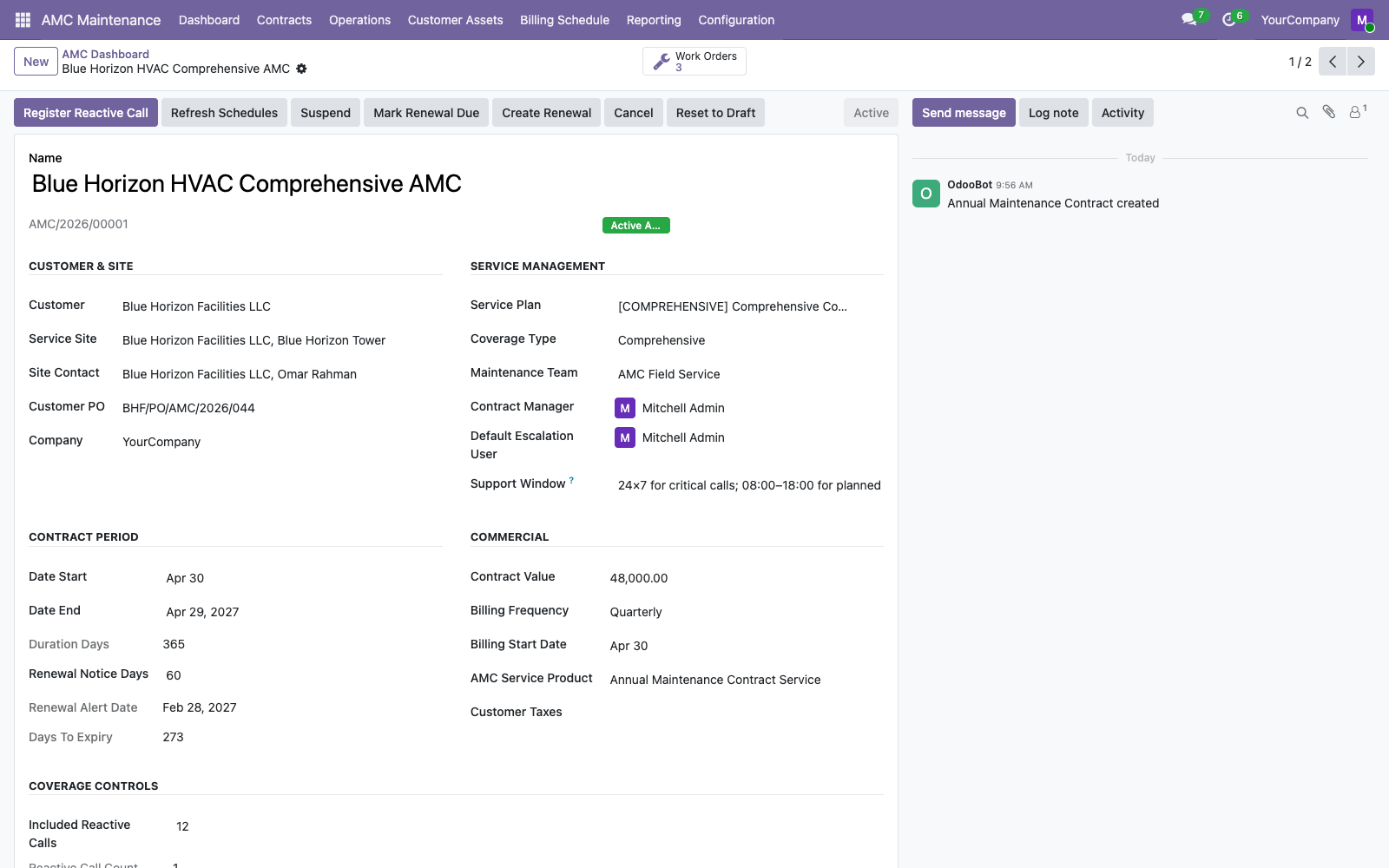The image size is (1389, 868).
Task: Click the OdooBot avatar in the chatter
Action: point(926,194)
